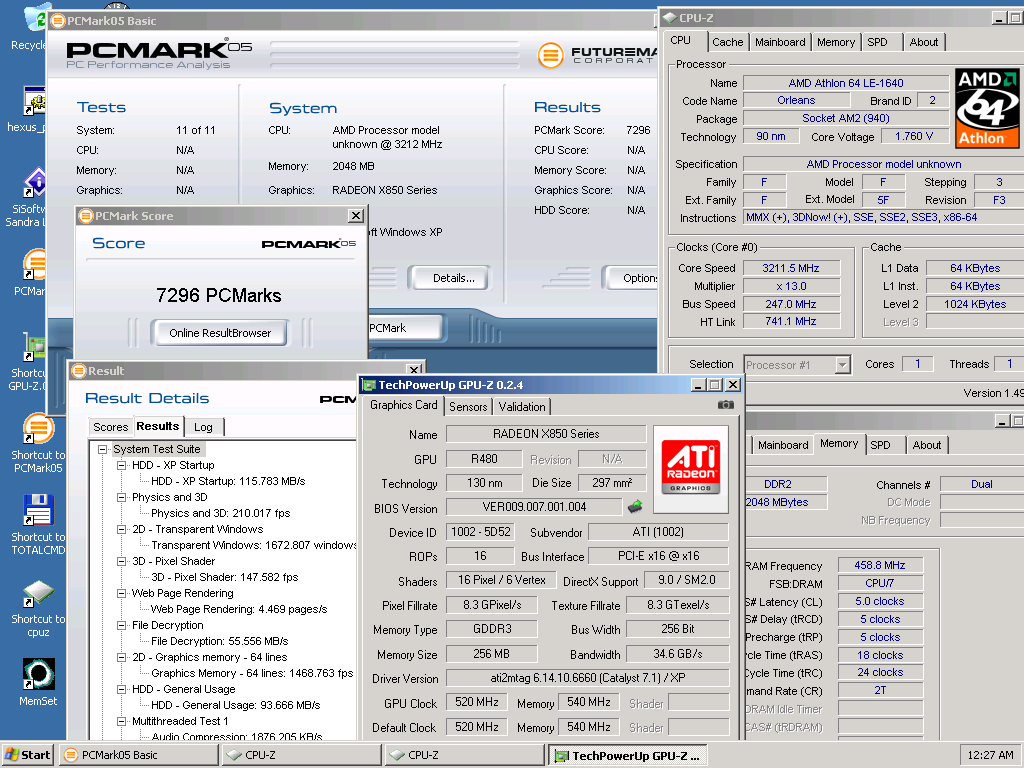Viewport: 1024px width, 768px height.
Task: Collapse the 3D - Pixel Shader node
Action: point(121,561)
